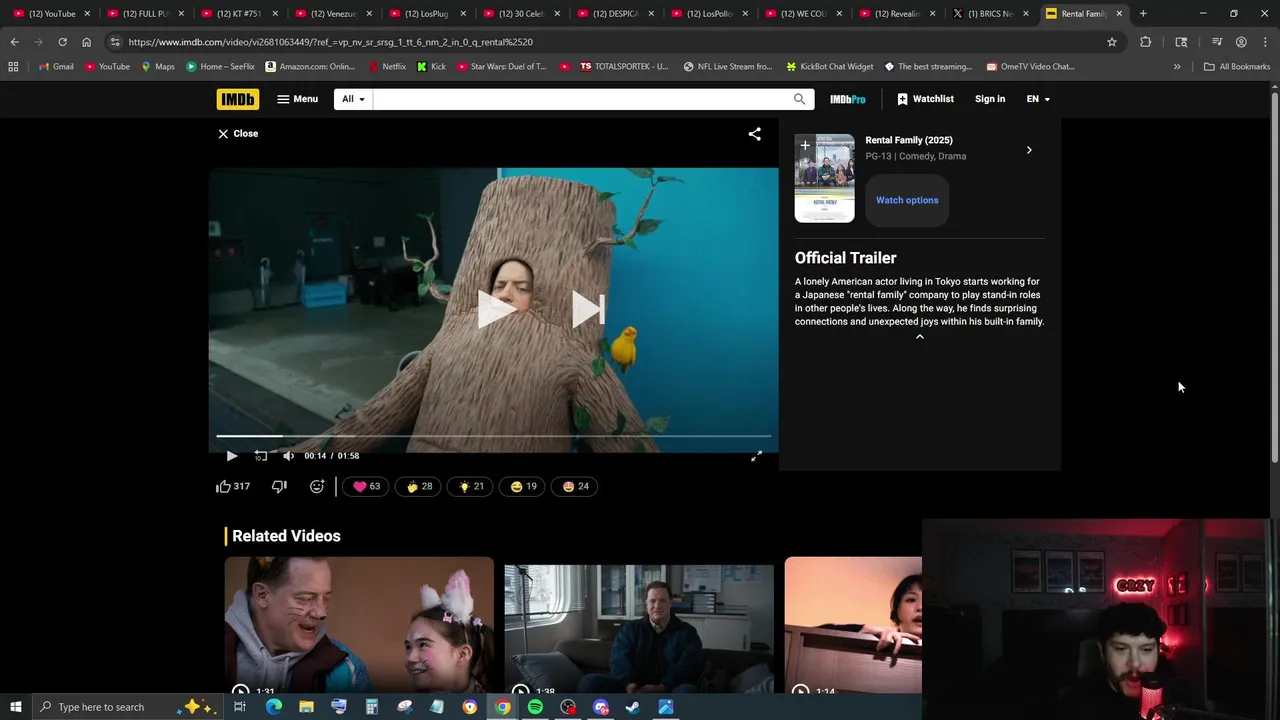Bookmark this page with the star icon

[x=1111, y=42]
